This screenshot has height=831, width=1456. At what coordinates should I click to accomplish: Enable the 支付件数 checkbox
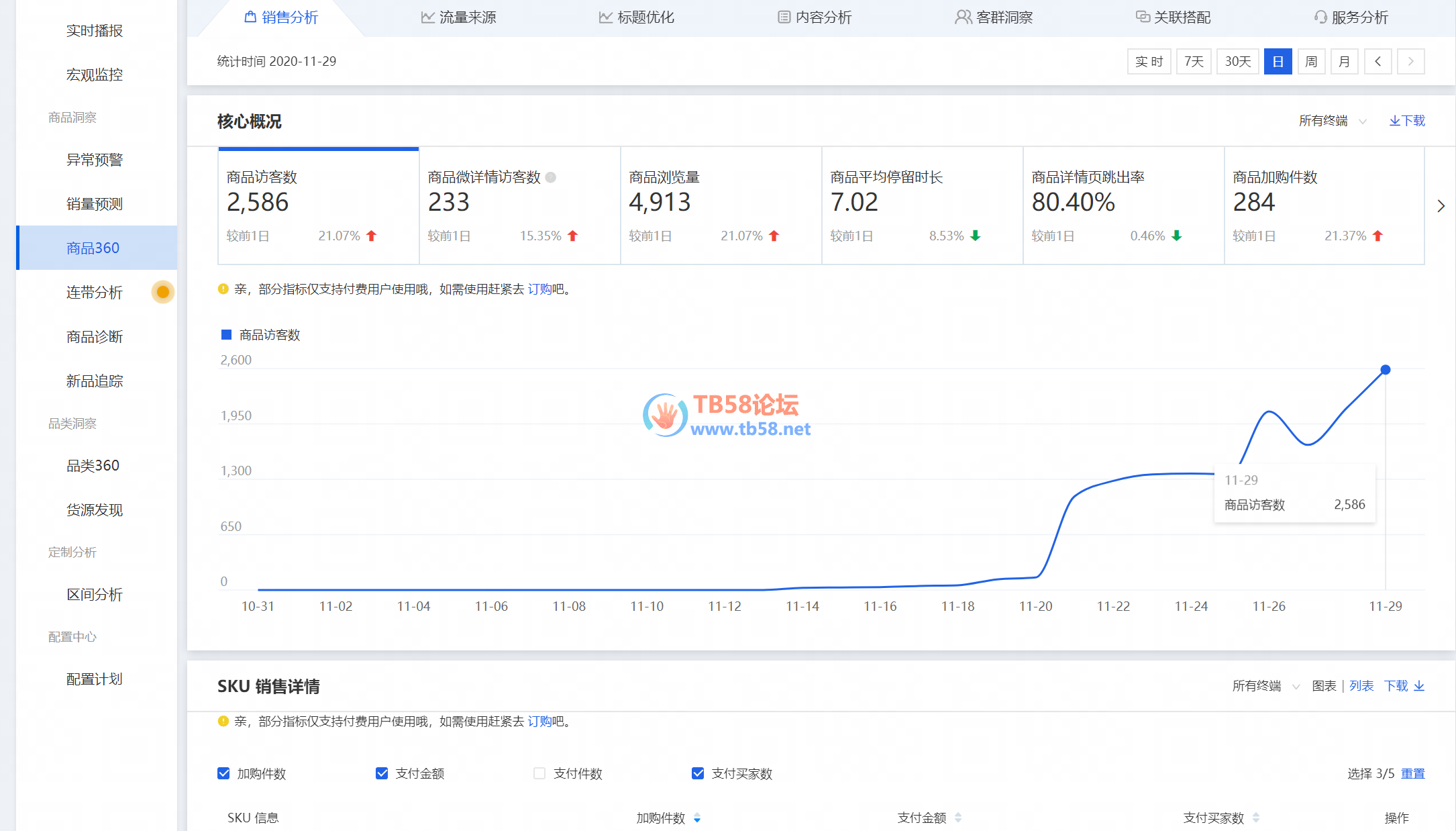click(x=539, y=773)
